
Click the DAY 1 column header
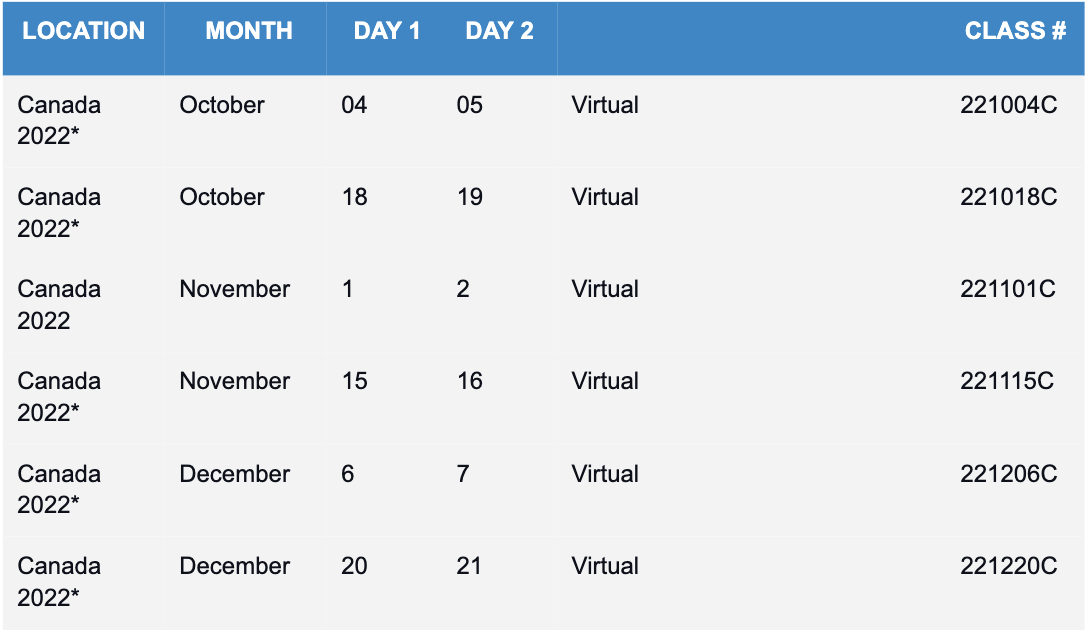[x=386, y=30]
